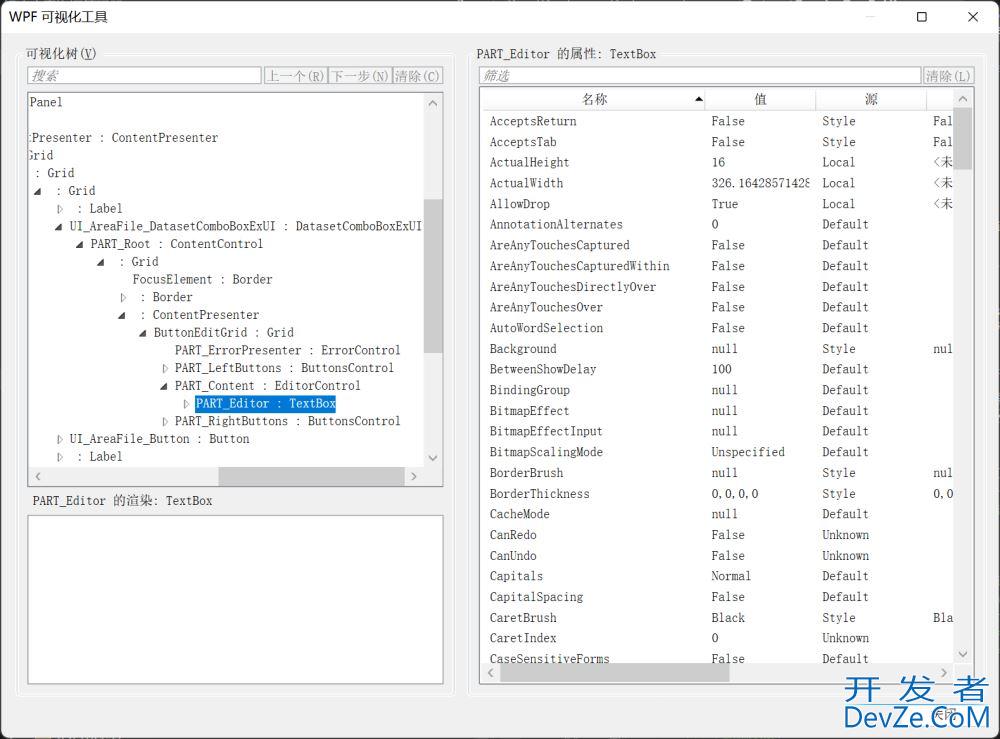Expand the last Label node
The image size is (1000, 739).
coord(60,457)
